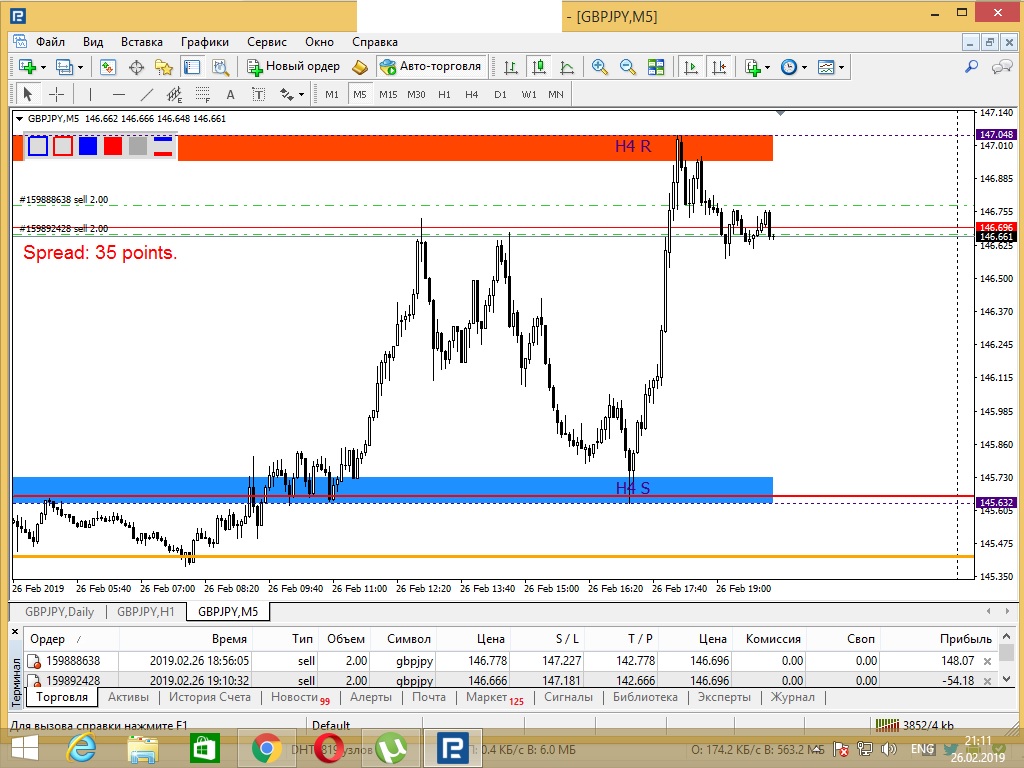Screen dimensions: 1024x768
Task: Select the H4 timeframe button
Action: tap(472, 95)
